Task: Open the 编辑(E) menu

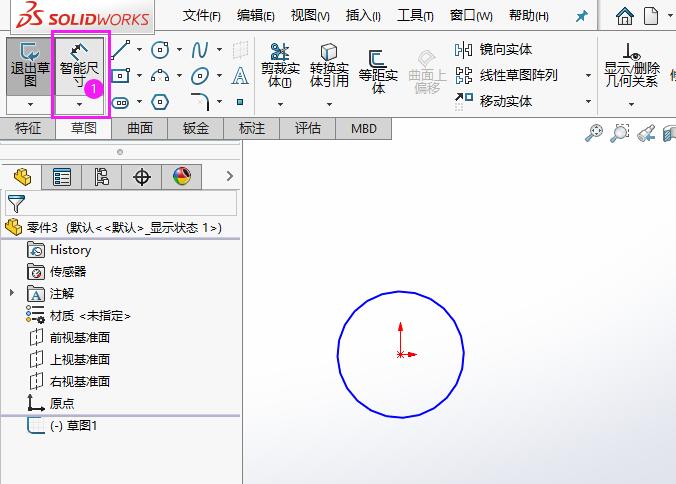Action: [256, 16]
